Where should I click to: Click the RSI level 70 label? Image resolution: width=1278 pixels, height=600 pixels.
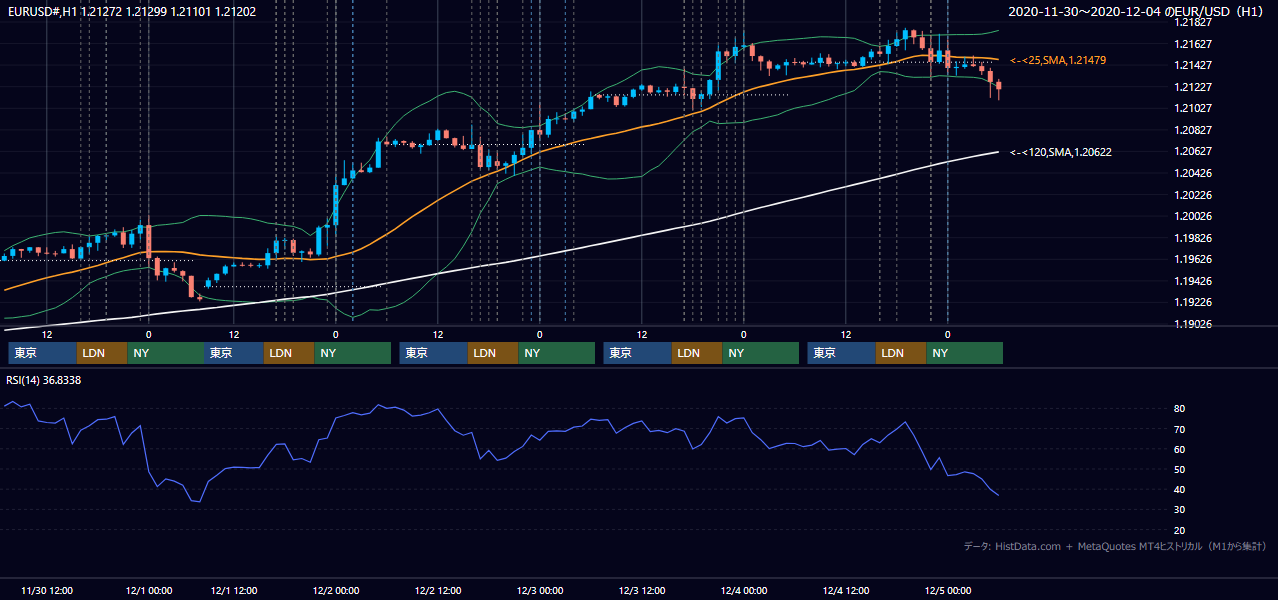click(1180, 429)
